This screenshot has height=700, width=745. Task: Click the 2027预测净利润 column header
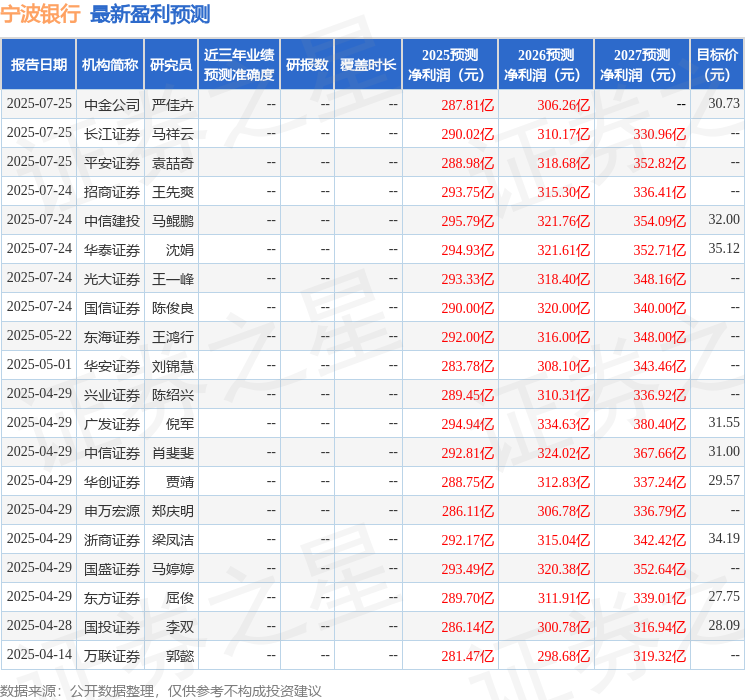pyautogui.click(x=642, y=65)
